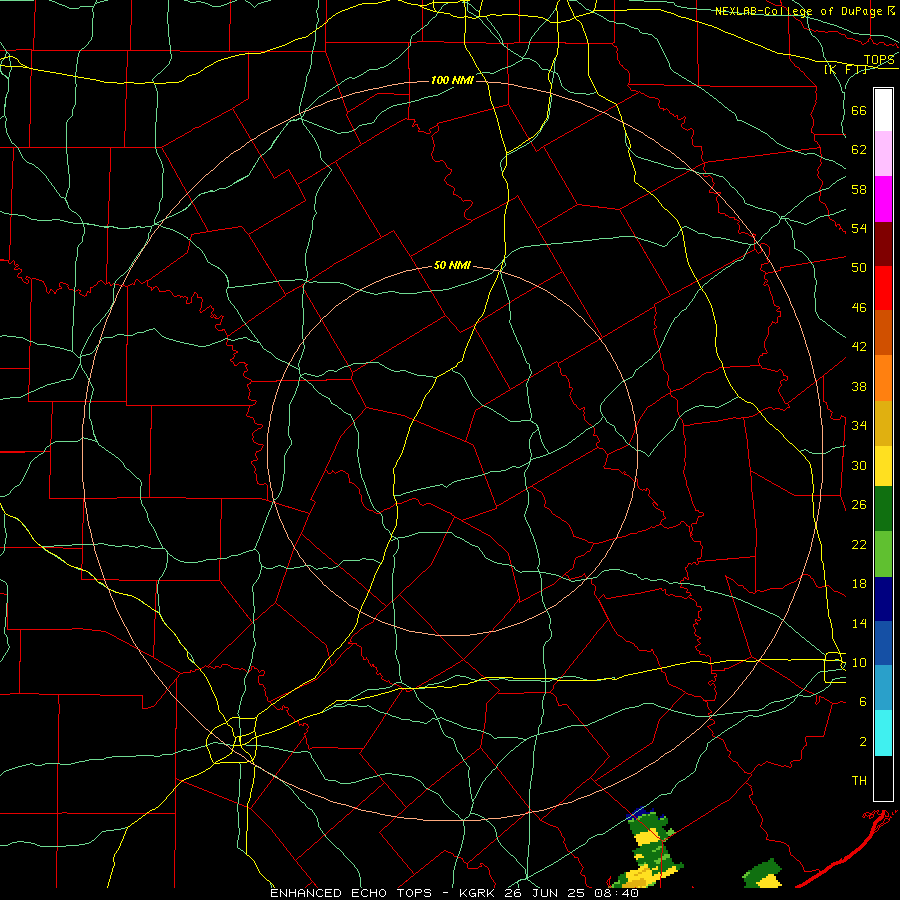Click the legend value 18

coord(859,584)
